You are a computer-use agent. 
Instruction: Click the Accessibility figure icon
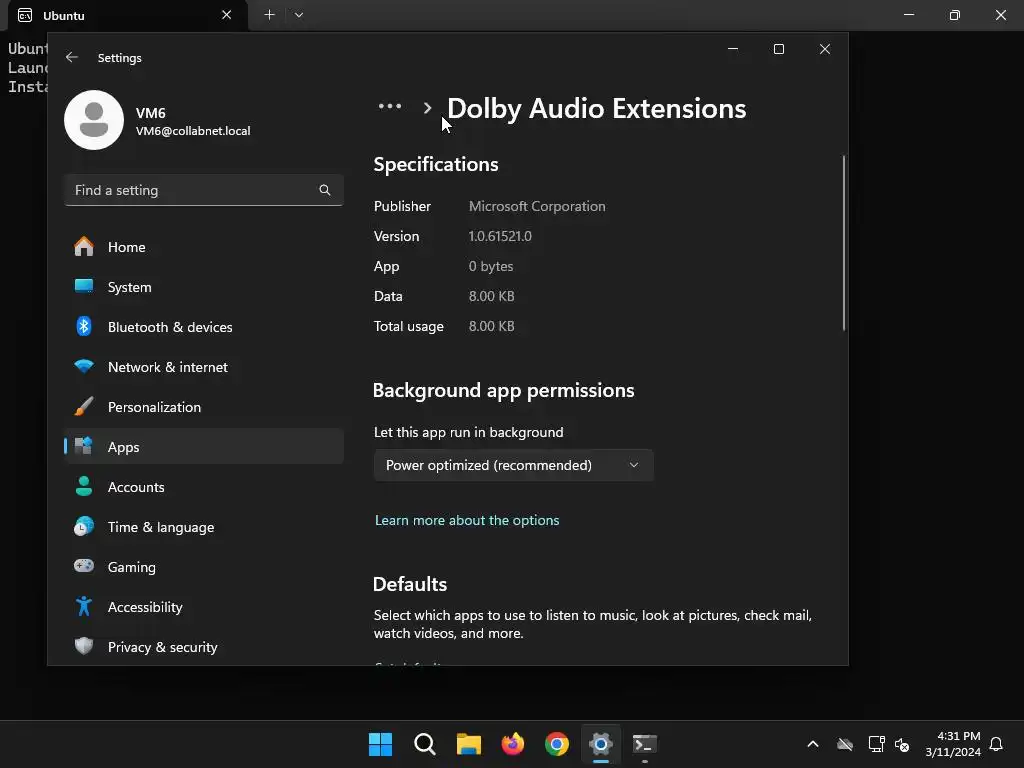click(84, 607)
